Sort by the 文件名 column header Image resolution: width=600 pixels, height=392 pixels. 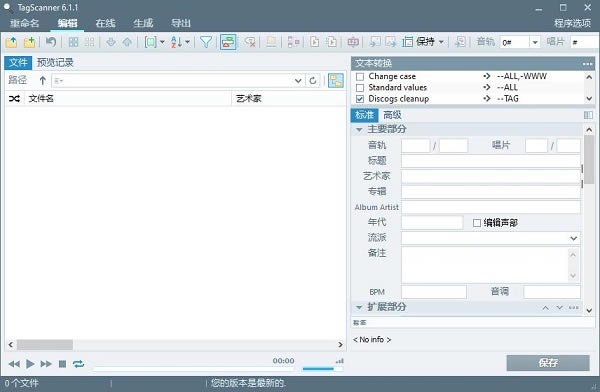(x=128, y=99)
